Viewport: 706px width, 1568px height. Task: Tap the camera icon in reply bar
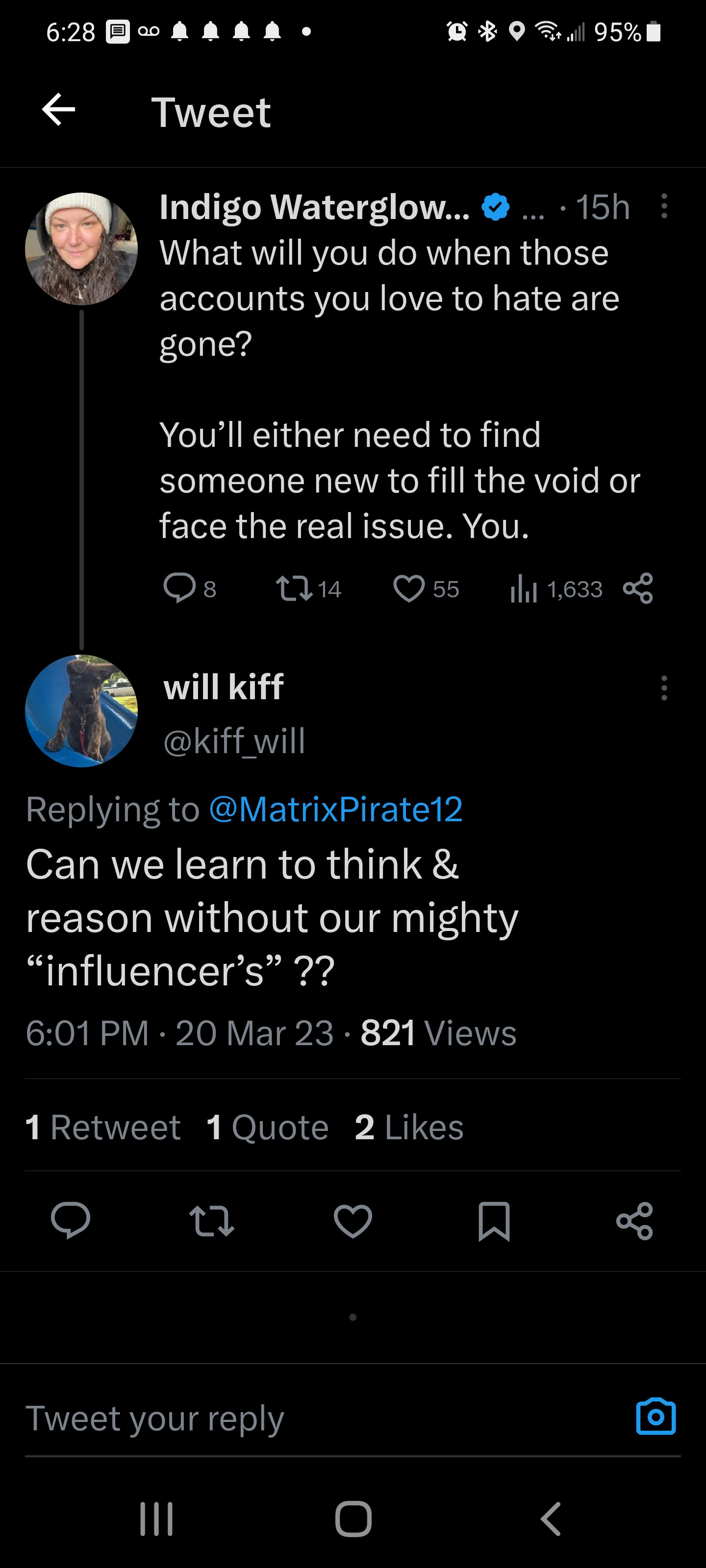656,1417
